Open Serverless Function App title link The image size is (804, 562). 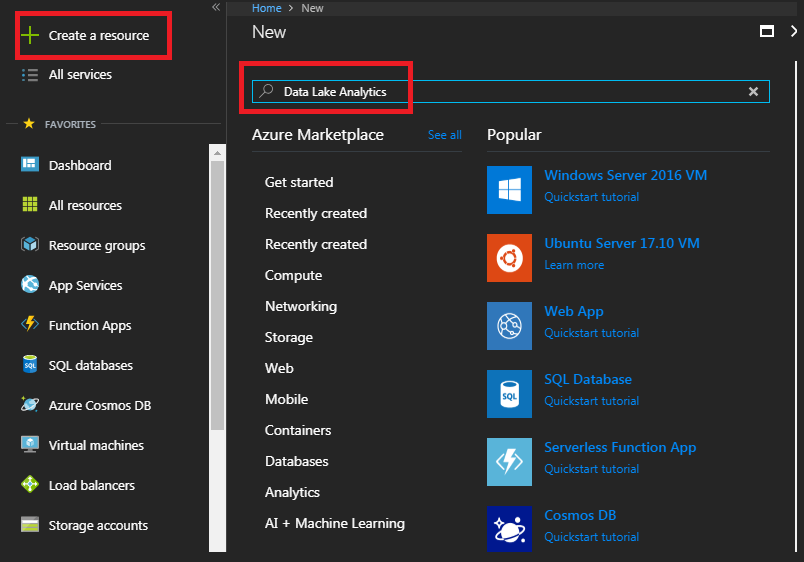click(620, 447)
